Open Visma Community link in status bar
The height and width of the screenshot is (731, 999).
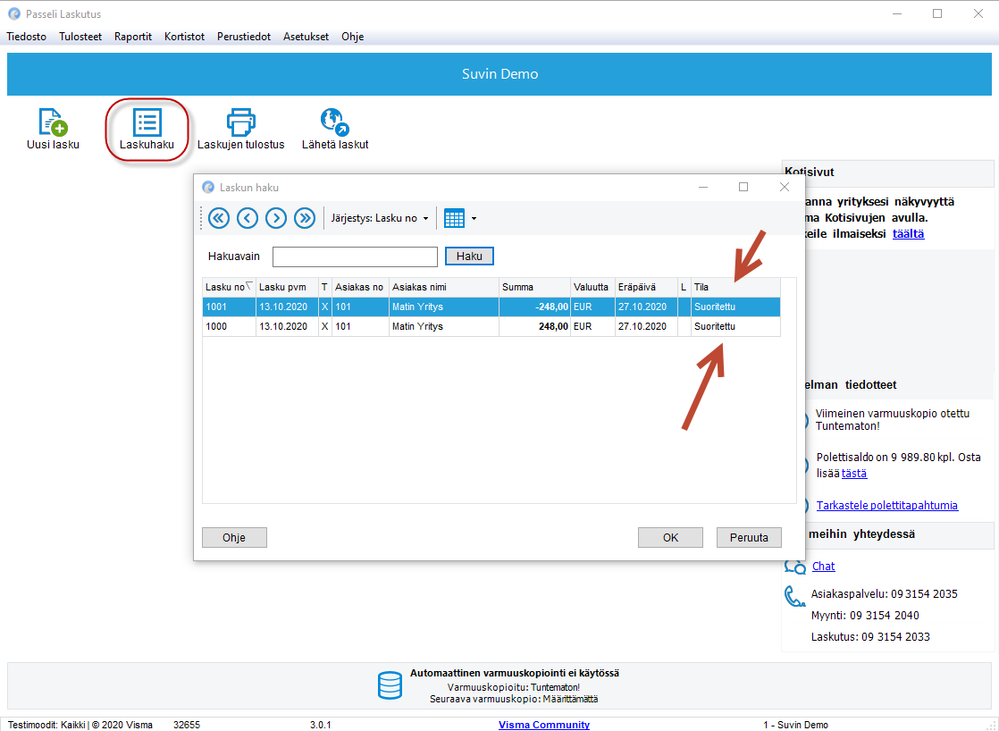pos(543,725)
